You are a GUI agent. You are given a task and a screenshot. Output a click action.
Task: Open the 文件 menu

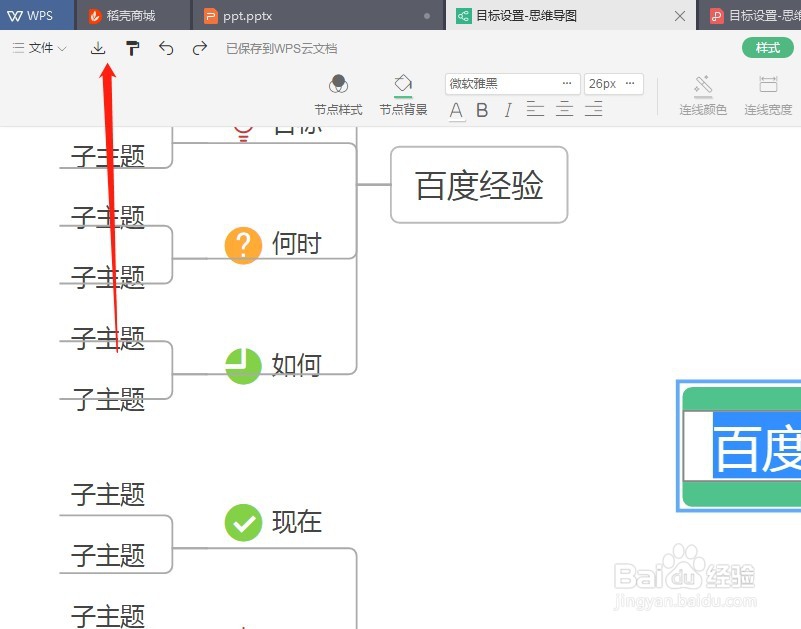[x=39, y=48]
